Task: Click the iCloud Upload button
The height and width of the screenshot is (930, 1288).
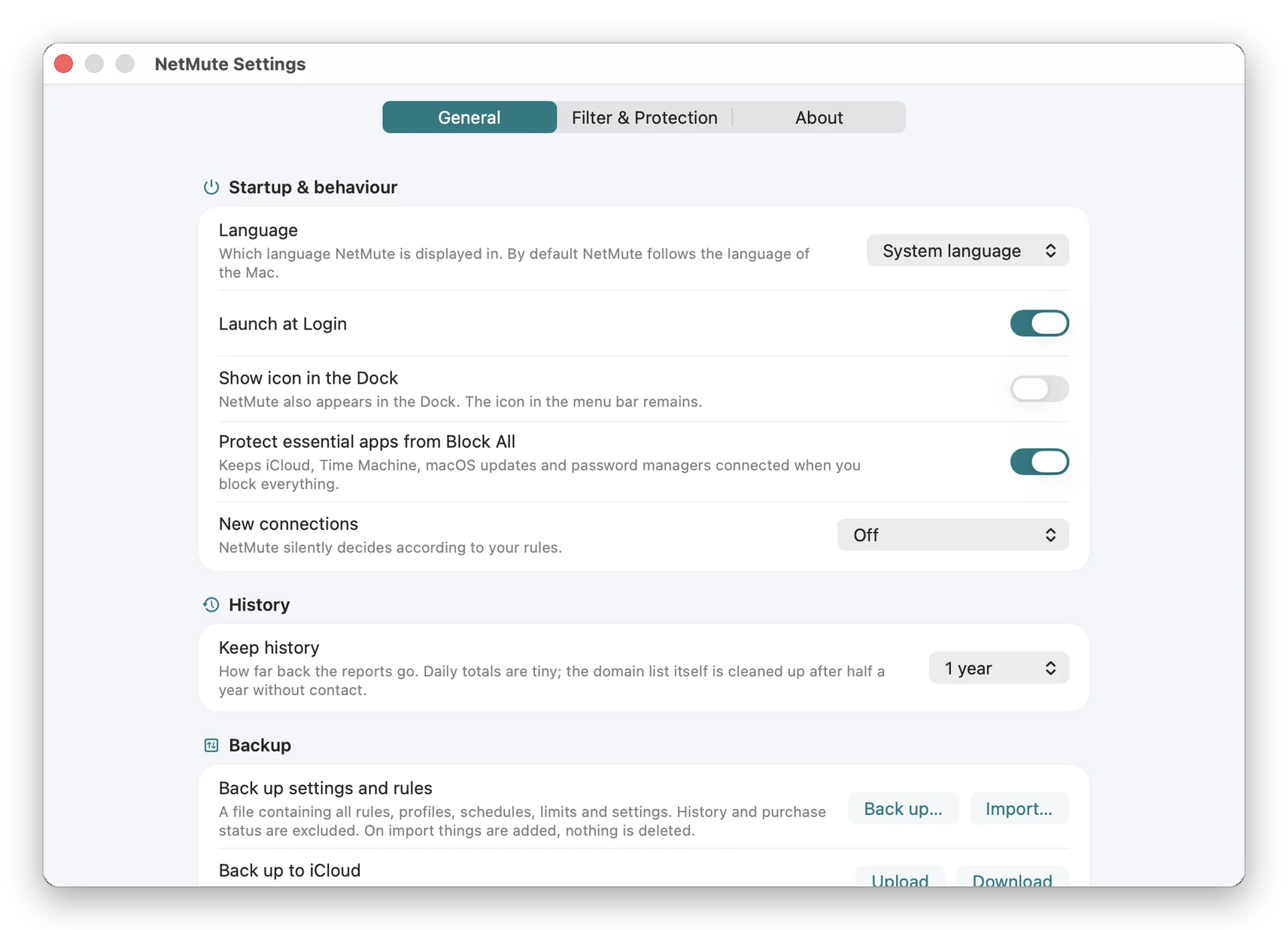Action: coord(900,877)
